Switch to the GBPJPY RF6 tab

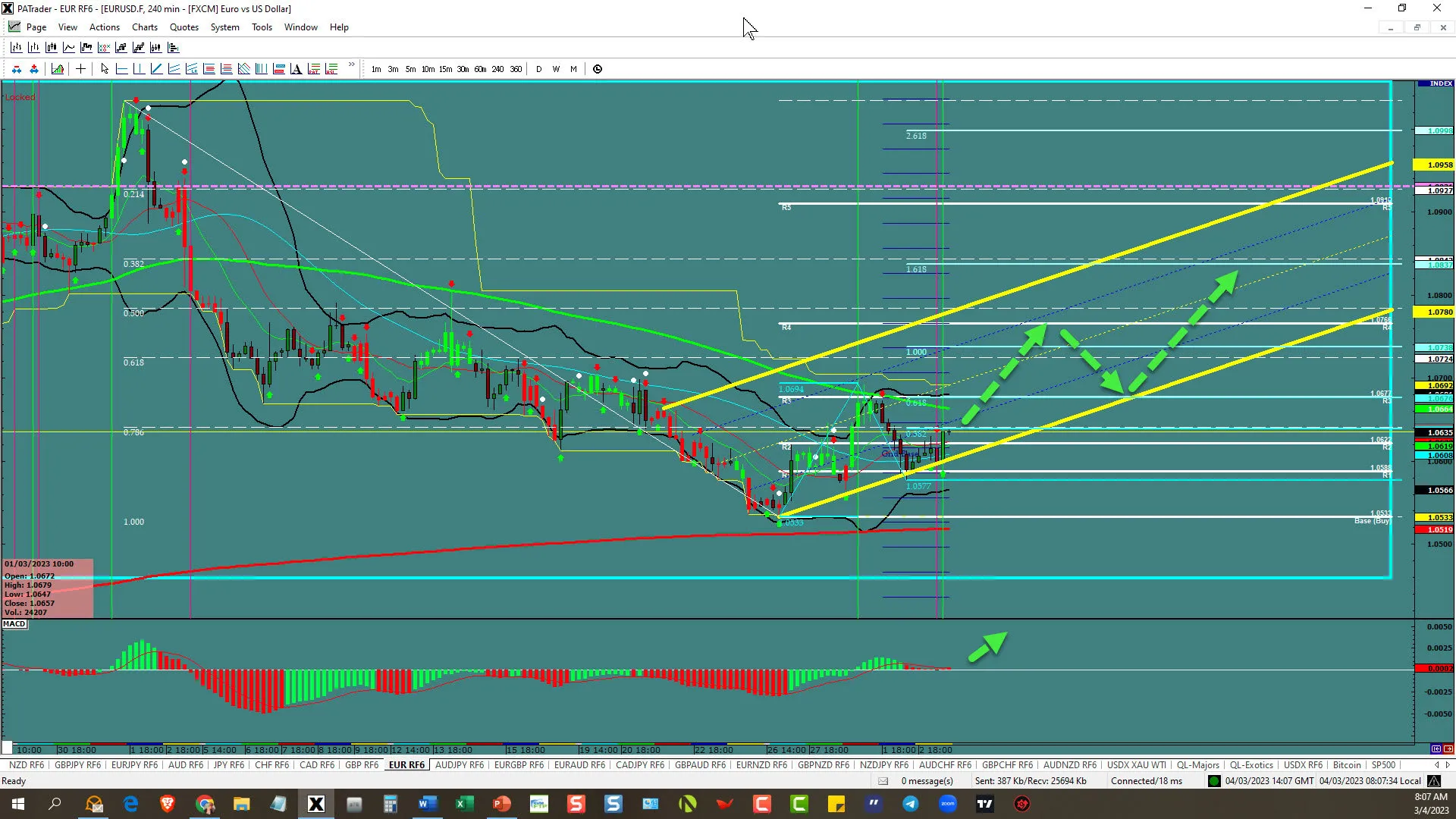click(77, 765)
